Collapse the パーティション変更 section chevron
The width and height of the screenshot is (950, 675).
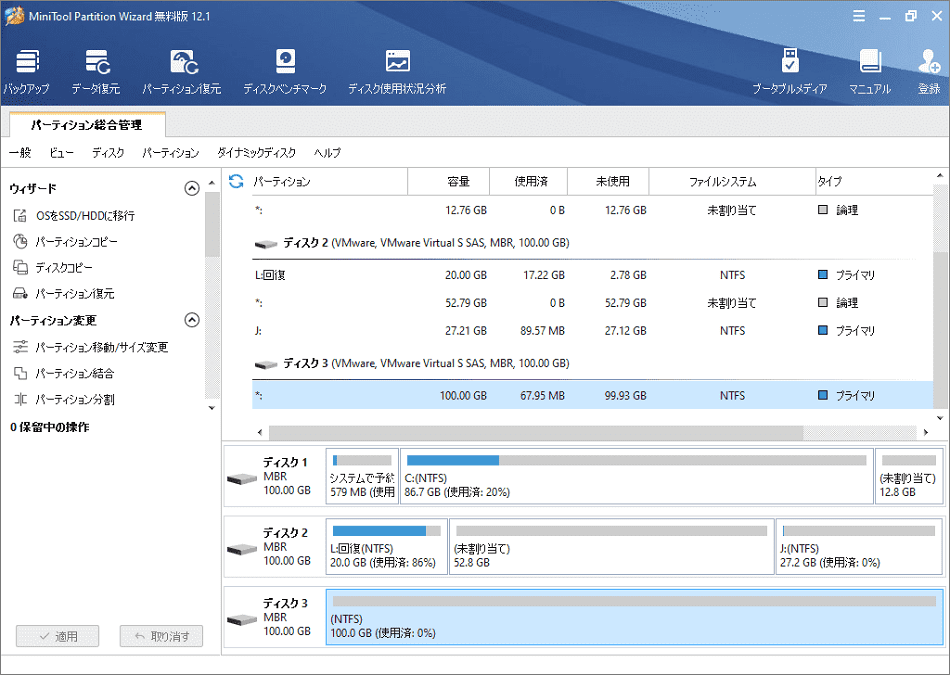[x=192, y=320]
